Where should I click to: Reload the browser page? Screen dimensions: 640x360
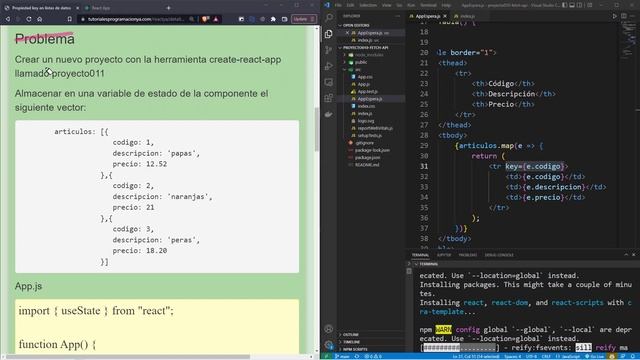coord(29,19)
